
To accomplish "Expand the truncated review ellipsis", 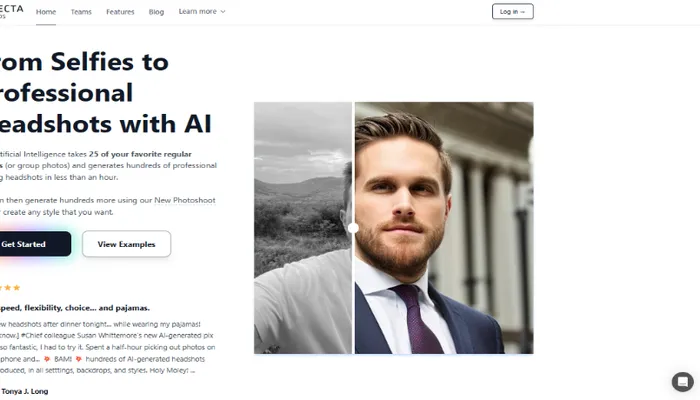I will click(x=192, y=371).
